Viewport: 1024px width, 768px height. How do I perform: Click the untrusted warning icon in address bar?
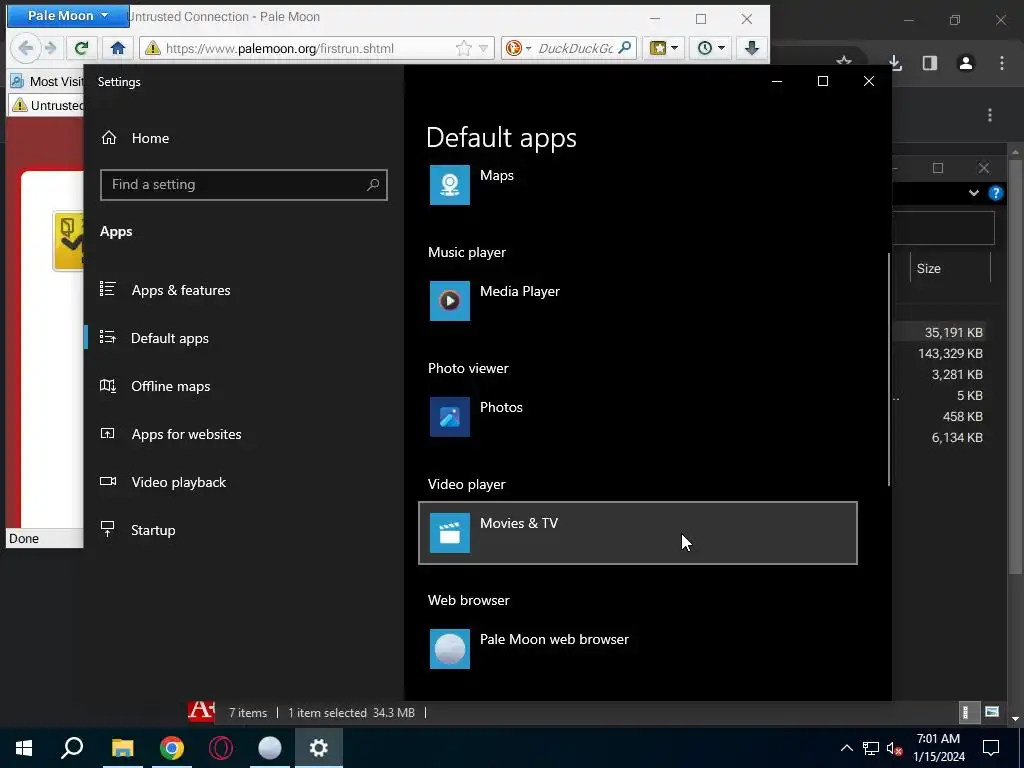pos(153,48)
